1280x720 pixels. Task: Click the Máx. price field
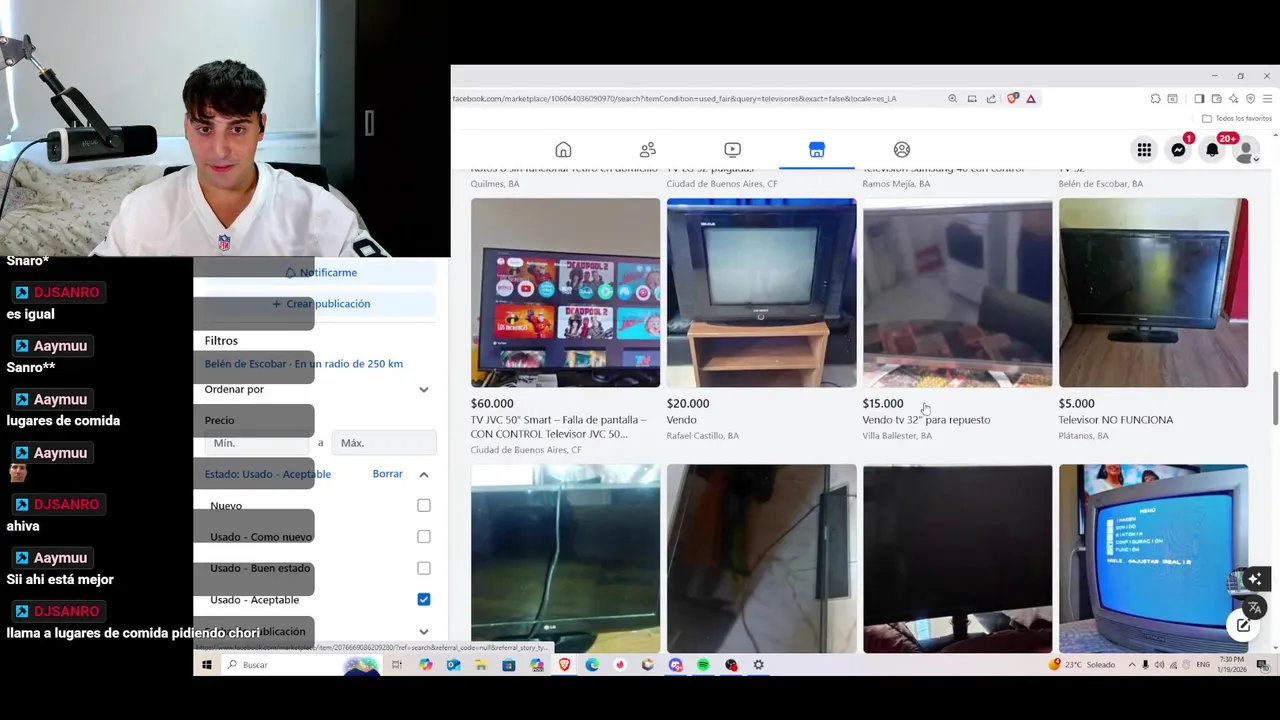pos(384,443)
